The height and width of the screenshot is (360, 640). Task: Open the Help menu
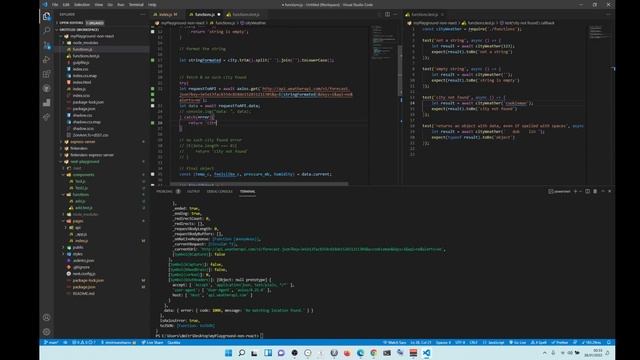click(x=152, y=4)
